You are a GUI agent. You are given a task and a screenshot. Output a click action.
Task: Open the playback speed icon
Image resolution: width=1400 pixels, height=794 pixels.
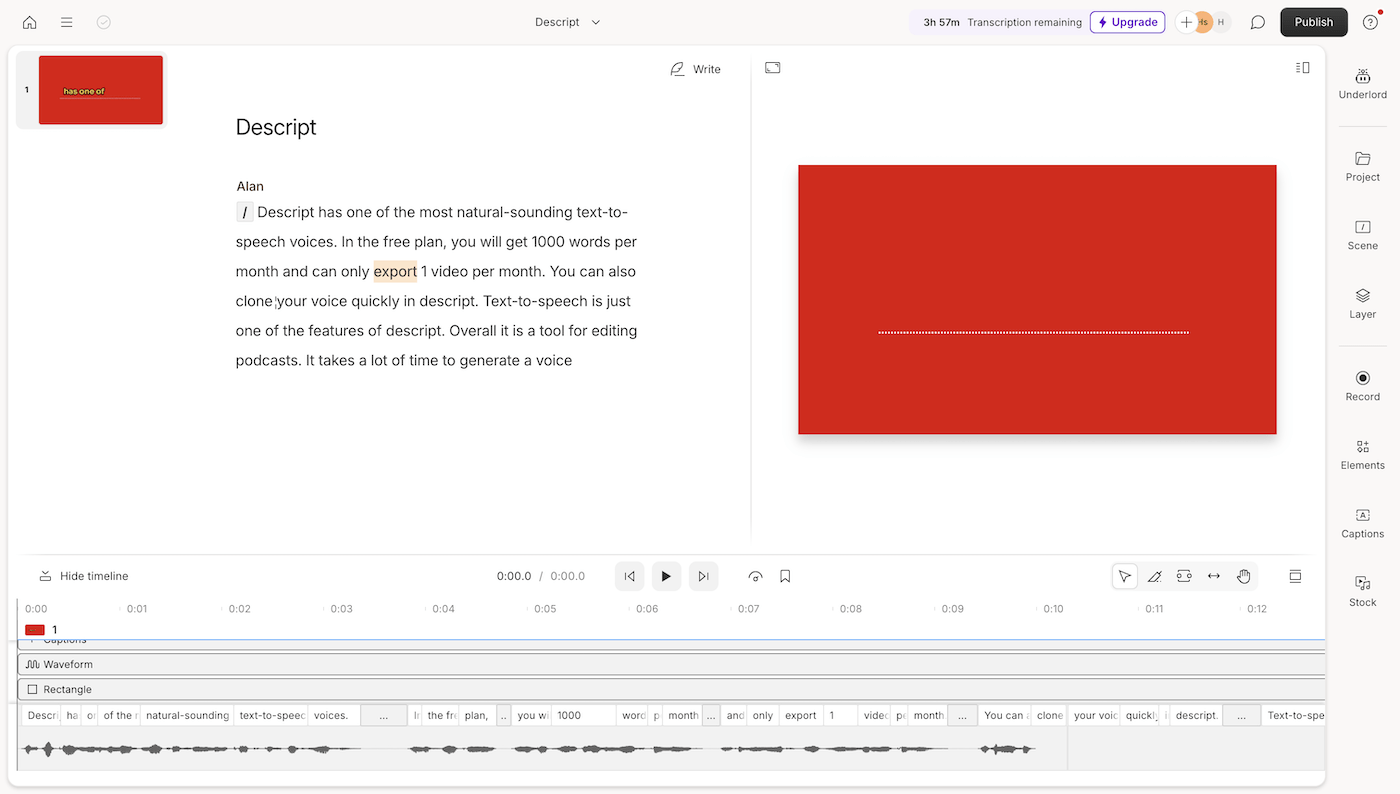coord(756,576)
